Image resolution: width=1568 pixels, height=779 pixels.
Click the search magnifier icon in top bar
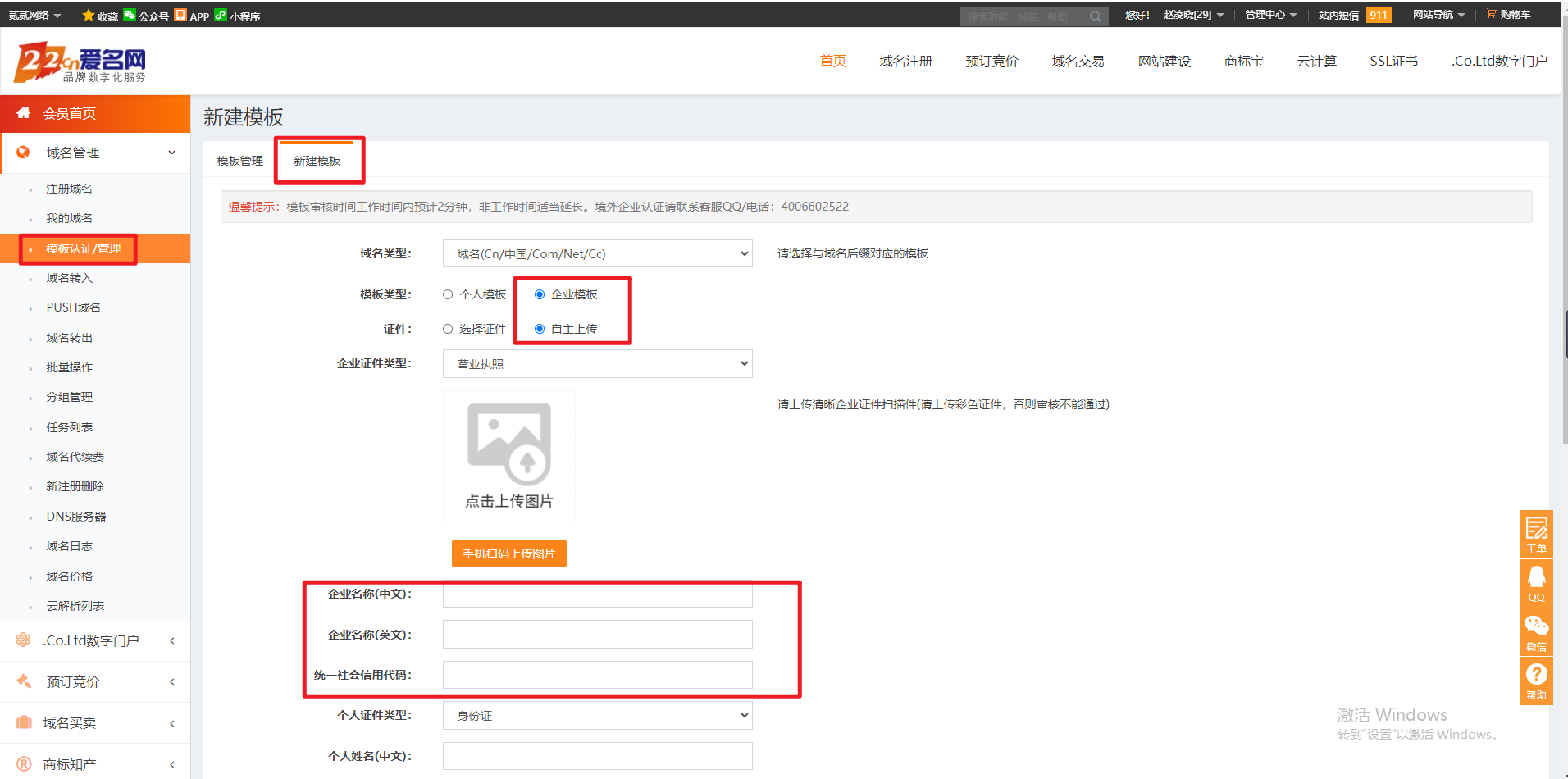tap(1095, 16)
